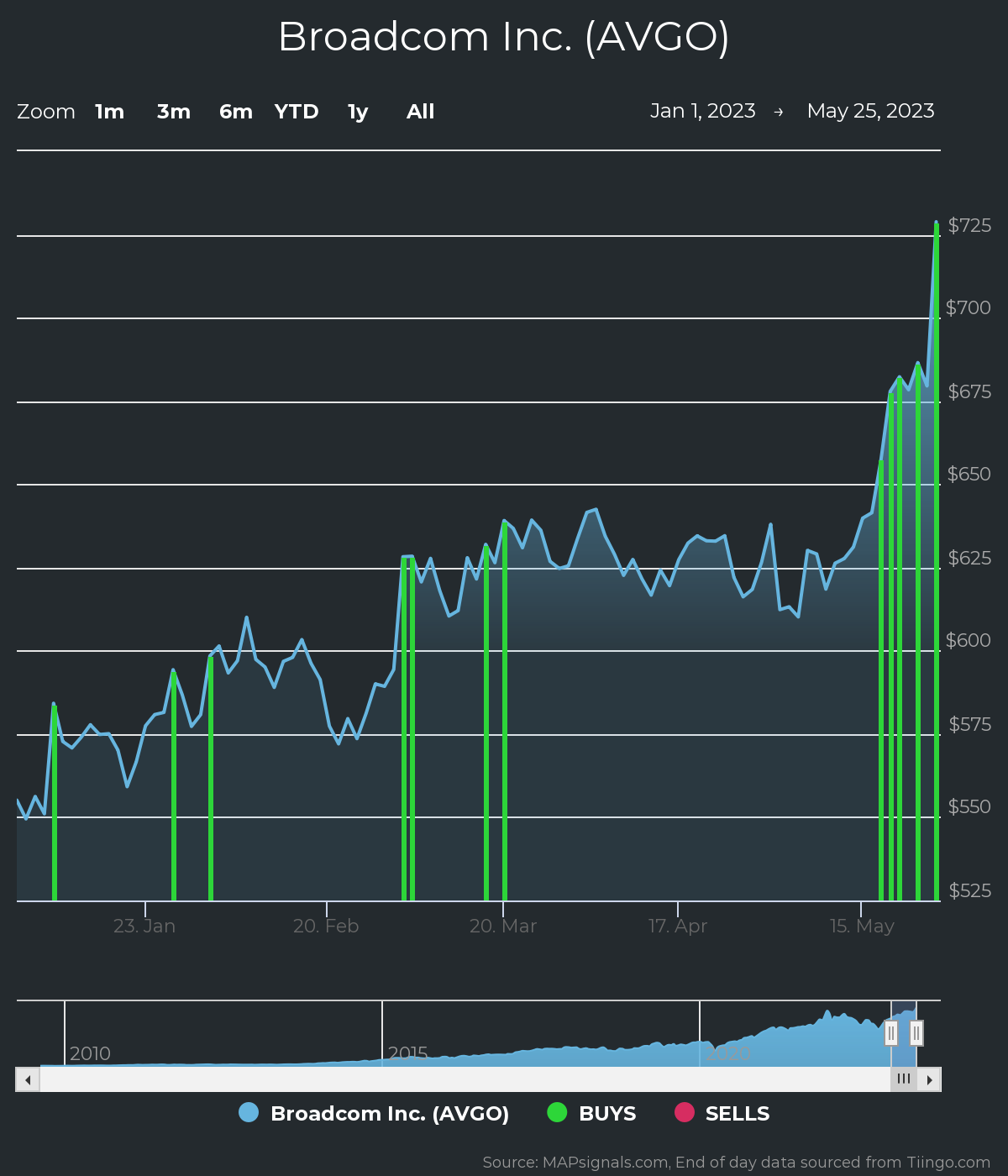Click the source credit text at bottom

click(737, 1163)
